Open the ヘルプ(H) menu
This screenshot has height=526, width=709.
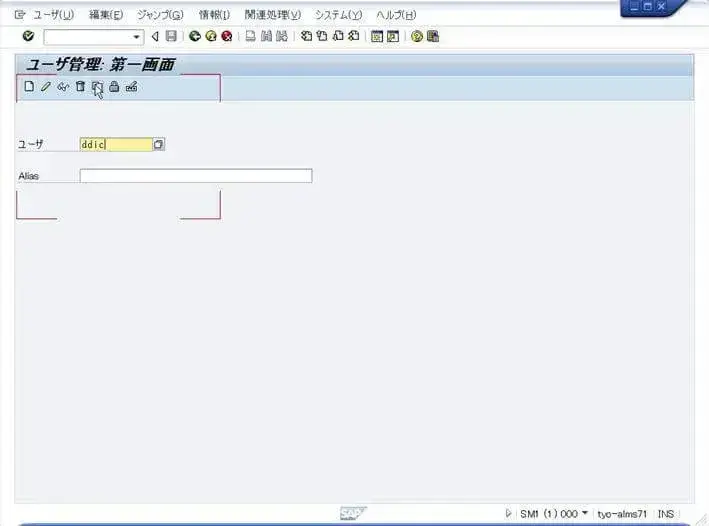point(396,15)
